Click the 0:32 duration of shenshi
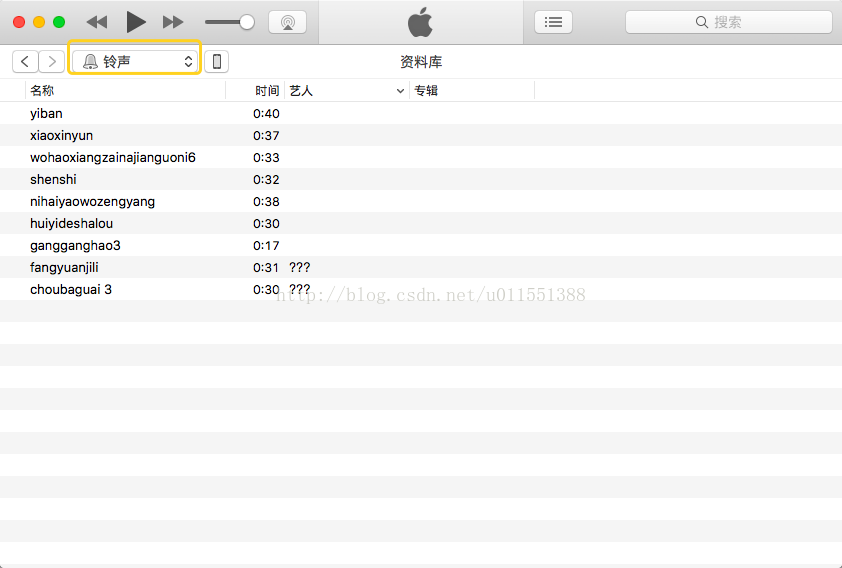Image resolution: width=842 pixels, height=568 pixels. pos(266,179)
